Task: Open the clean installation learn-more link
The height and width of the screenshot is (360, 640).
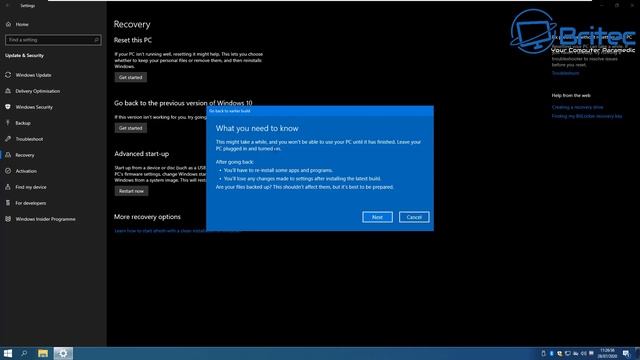Action: [x=160, y=231]
